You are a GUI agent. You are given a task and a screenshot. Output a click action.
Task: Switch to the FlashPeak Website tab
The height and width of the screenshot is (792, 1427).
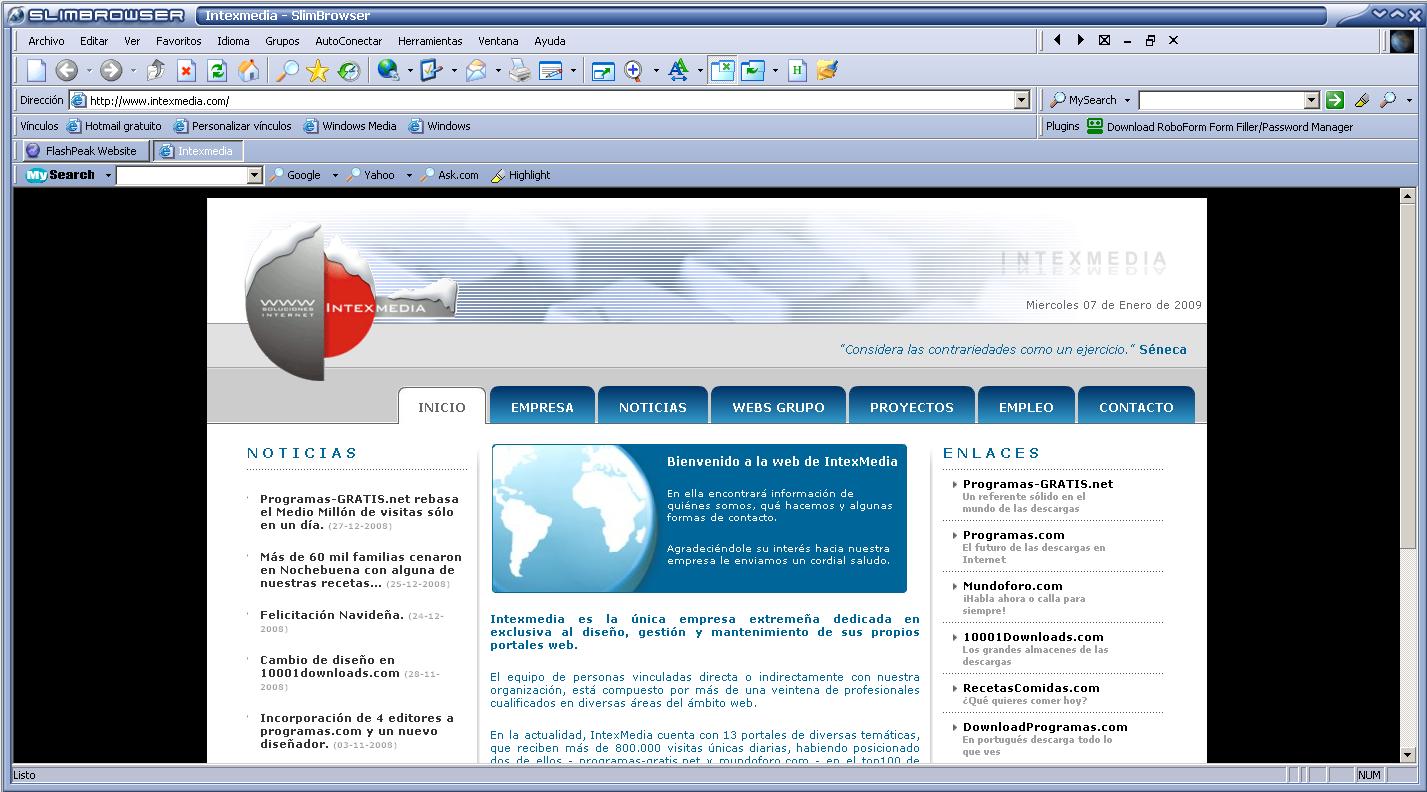tap(85, 151)
